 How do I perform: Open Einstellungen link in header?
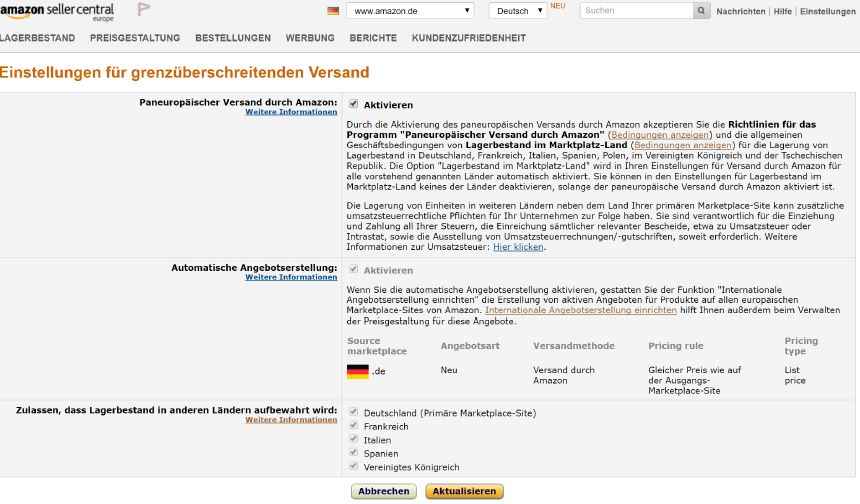(828, 11)
